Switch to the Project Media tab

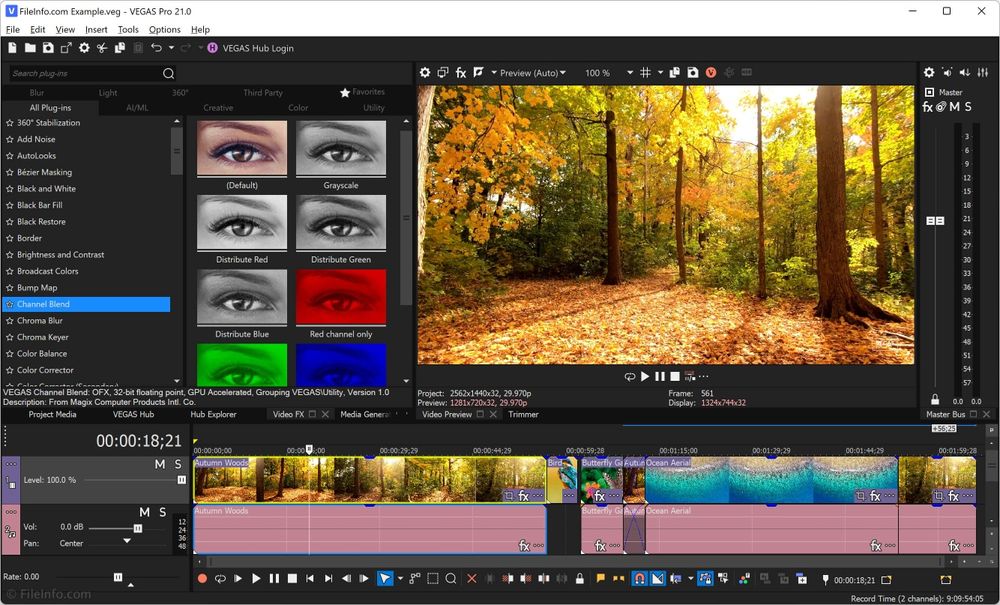coord(52,414)
